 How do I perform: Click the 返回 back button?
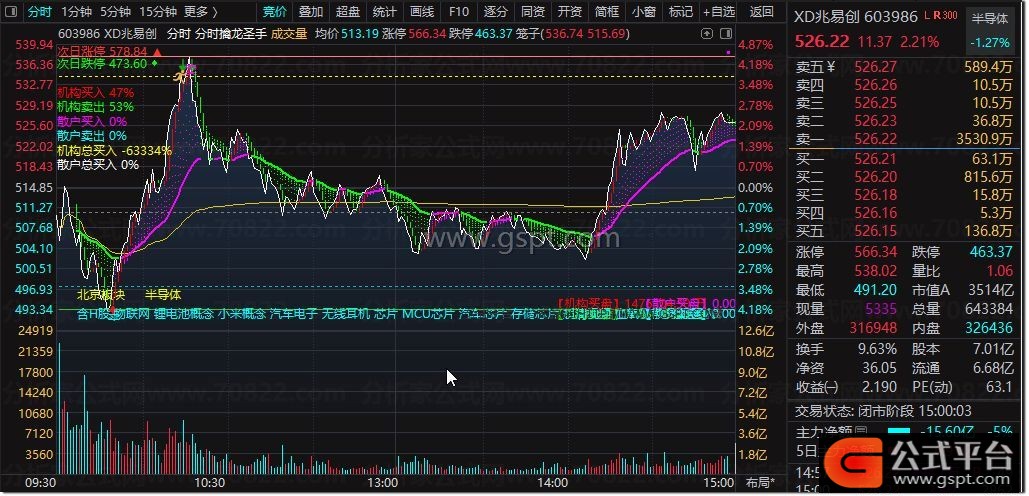tap(761, 11)
